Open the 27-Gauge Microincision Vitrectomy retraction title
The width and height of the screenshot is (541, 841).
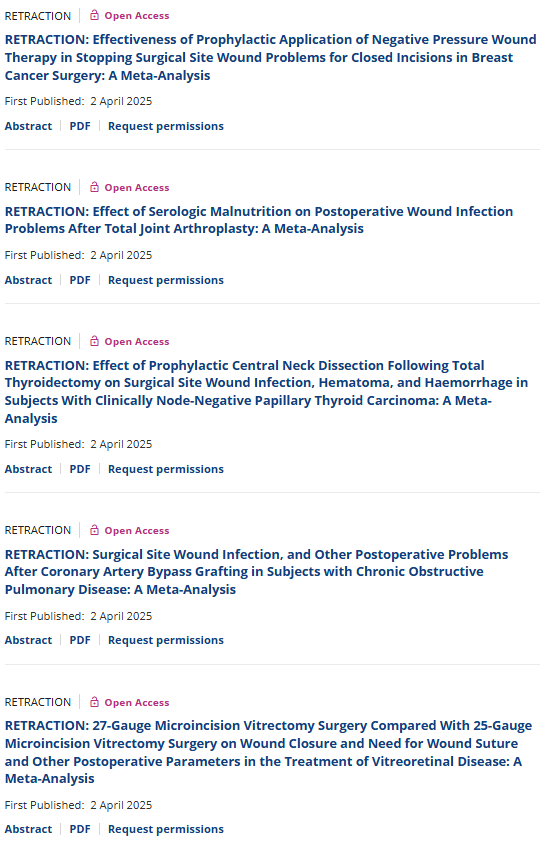[269, 752]
